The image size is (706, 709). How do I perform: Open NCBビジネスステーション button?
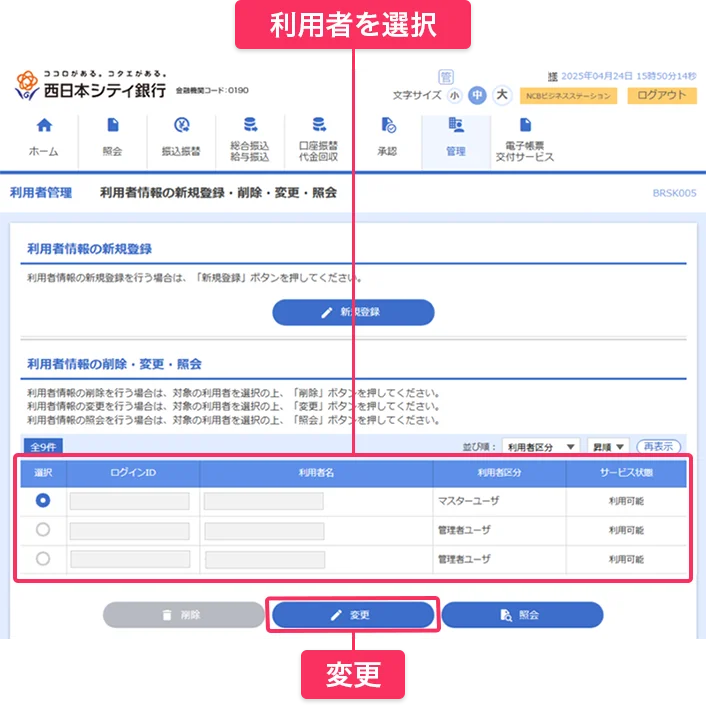click(x=568, y=96)
